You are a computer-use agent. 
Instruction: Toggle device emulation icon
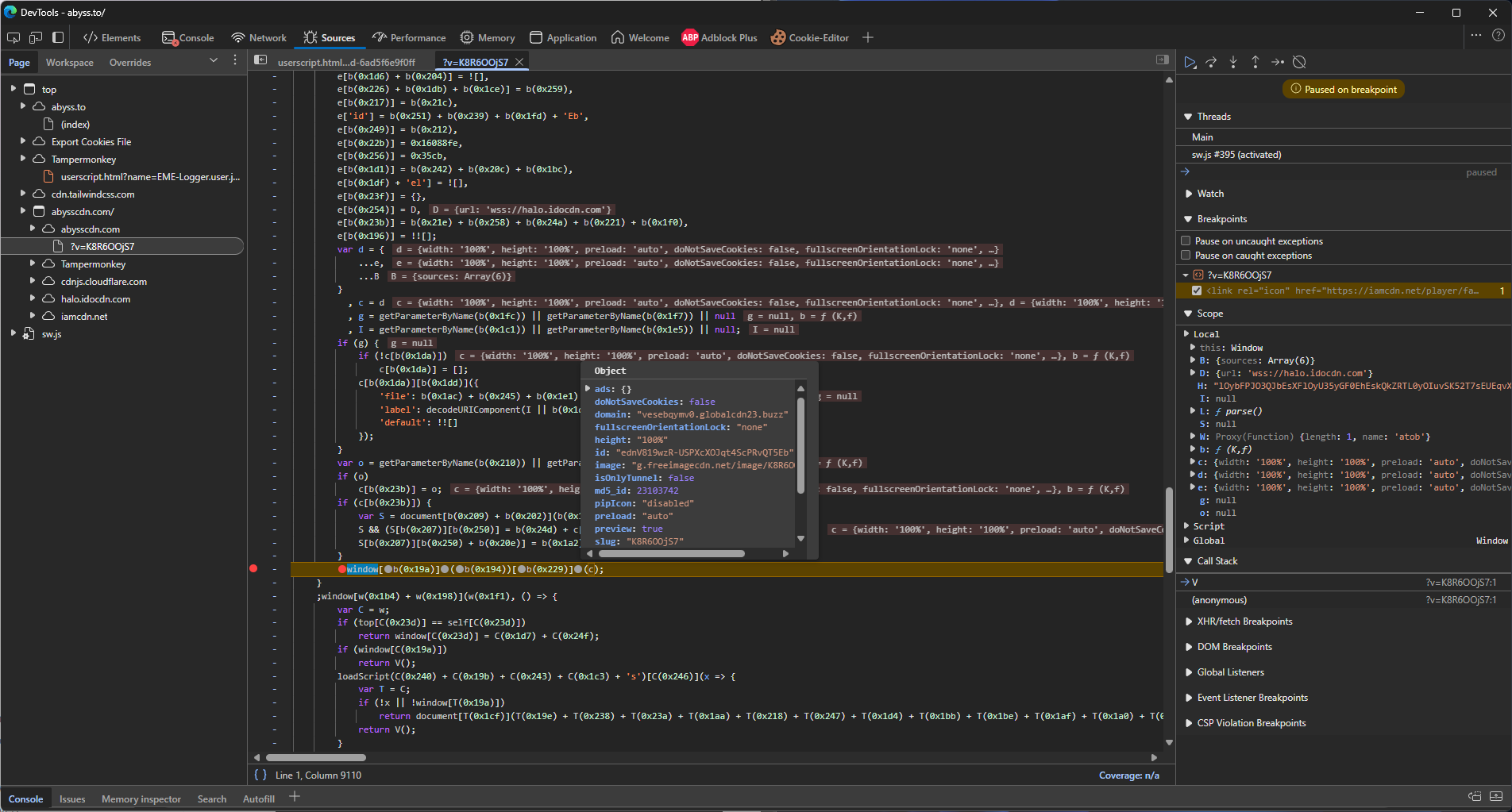36,37
